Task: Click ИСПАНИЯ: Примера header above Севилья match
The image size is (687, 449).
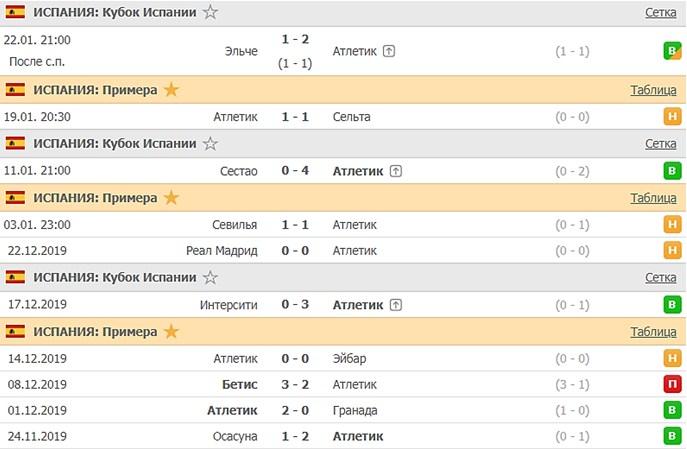Action: pos(95,198)
